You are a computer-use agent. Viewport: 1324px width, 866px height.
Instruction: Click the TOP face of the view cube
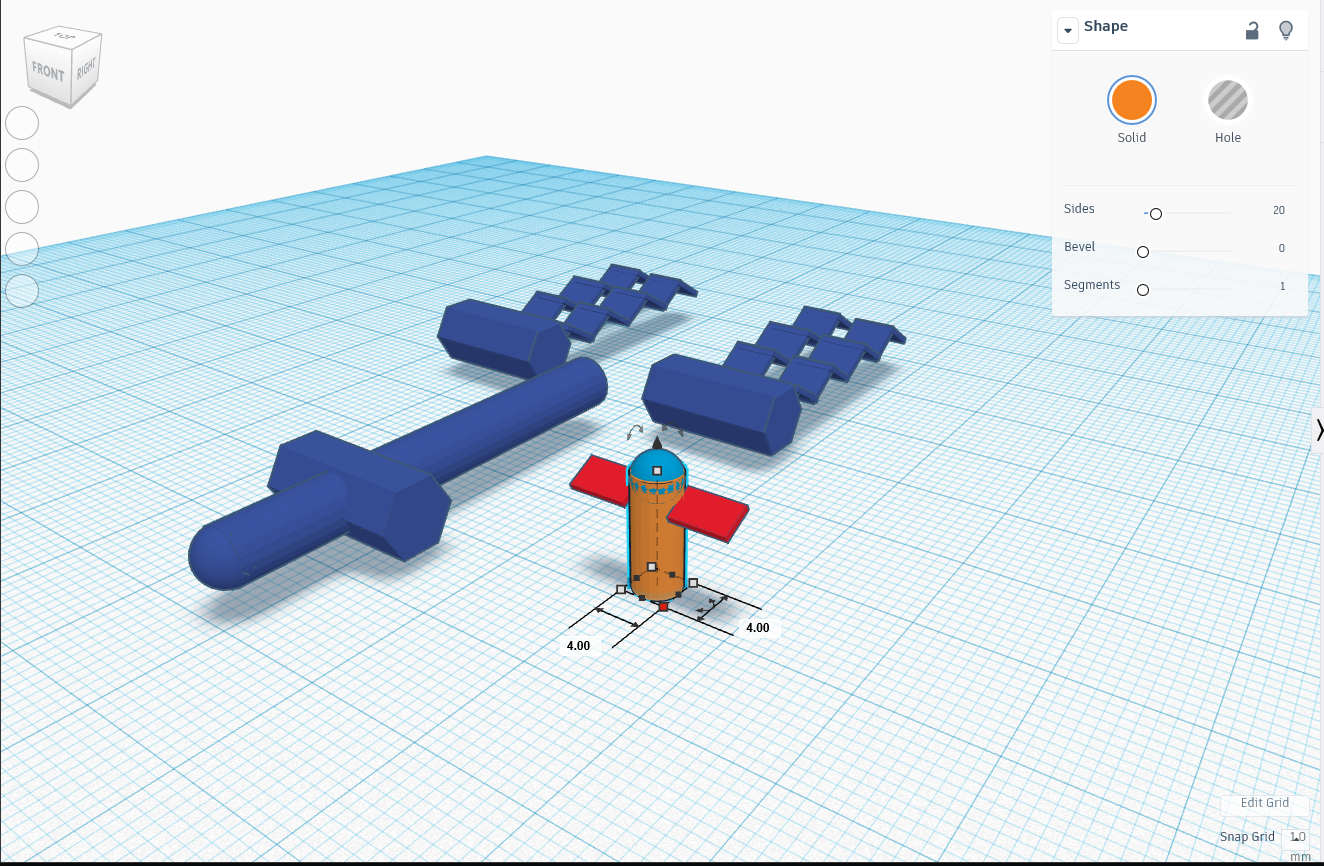65,37
